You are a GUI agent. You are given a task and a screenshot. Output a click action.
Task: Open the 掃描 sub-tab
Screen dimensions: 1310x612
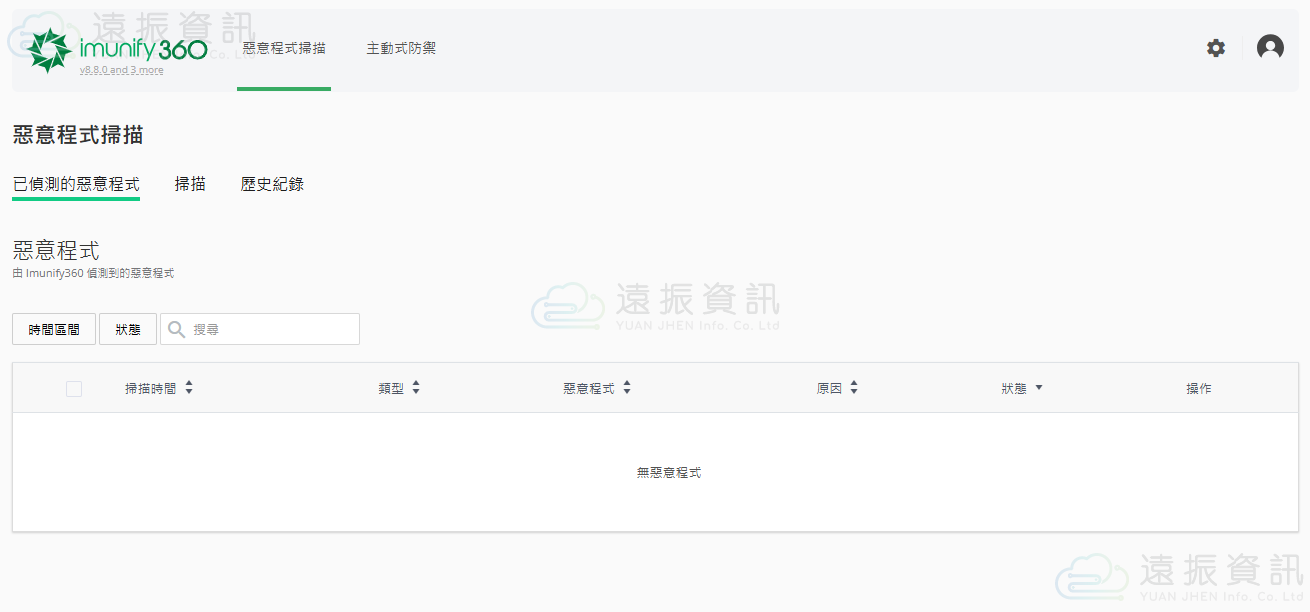[190, 184]
